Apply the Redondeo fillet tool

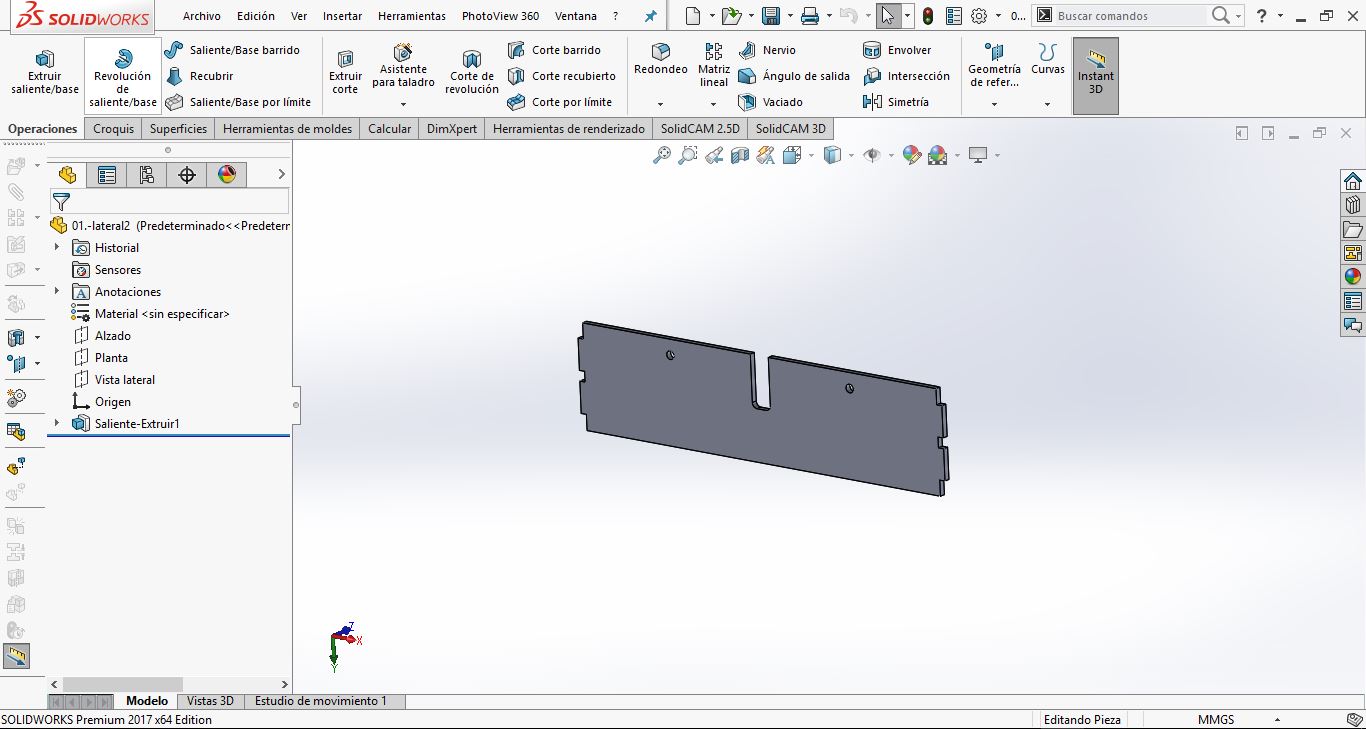coord(661,60)
